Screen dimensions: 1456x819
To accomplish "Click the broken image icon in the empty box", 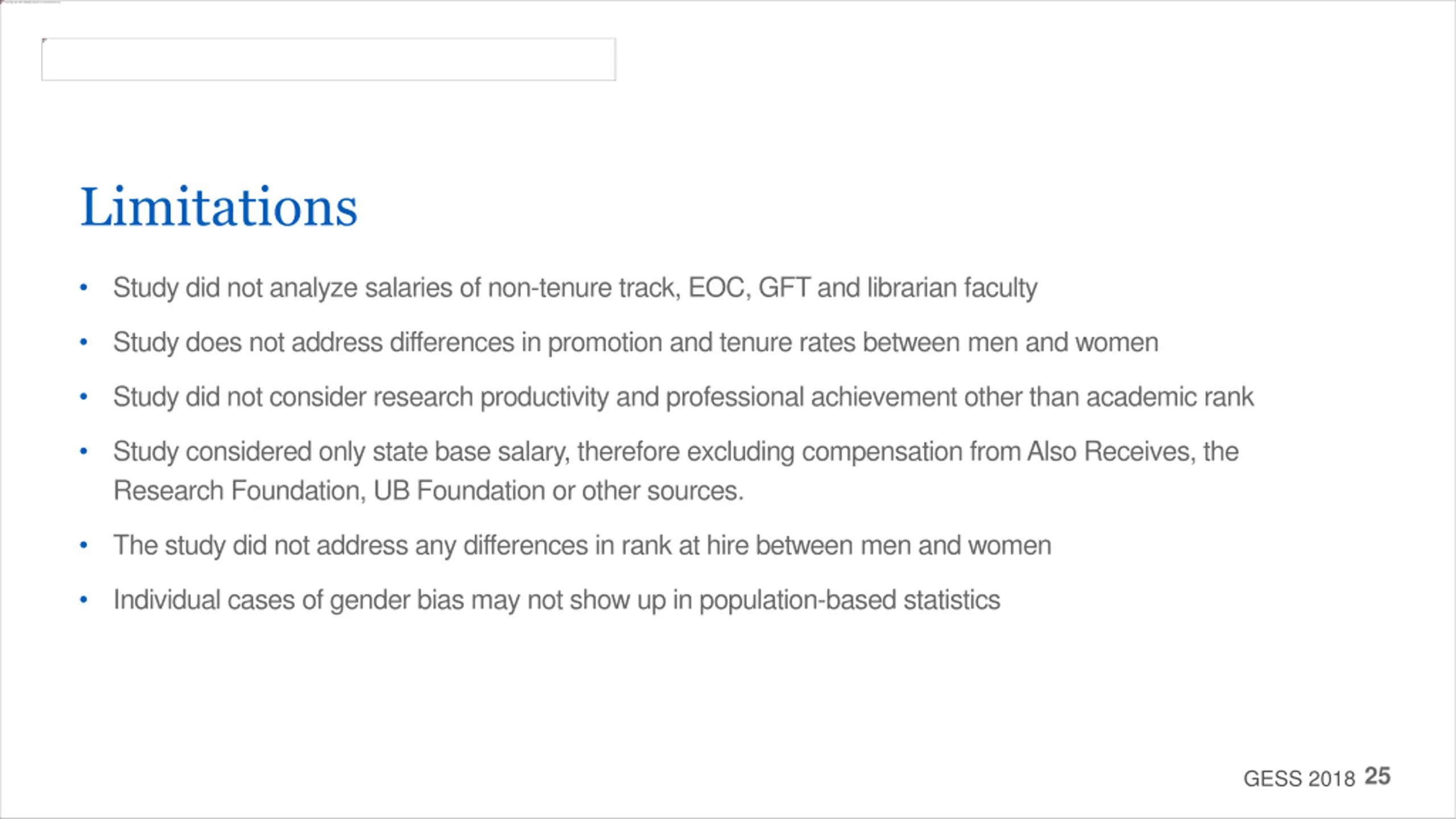I will pyautogui.click(x=44, y=41).
